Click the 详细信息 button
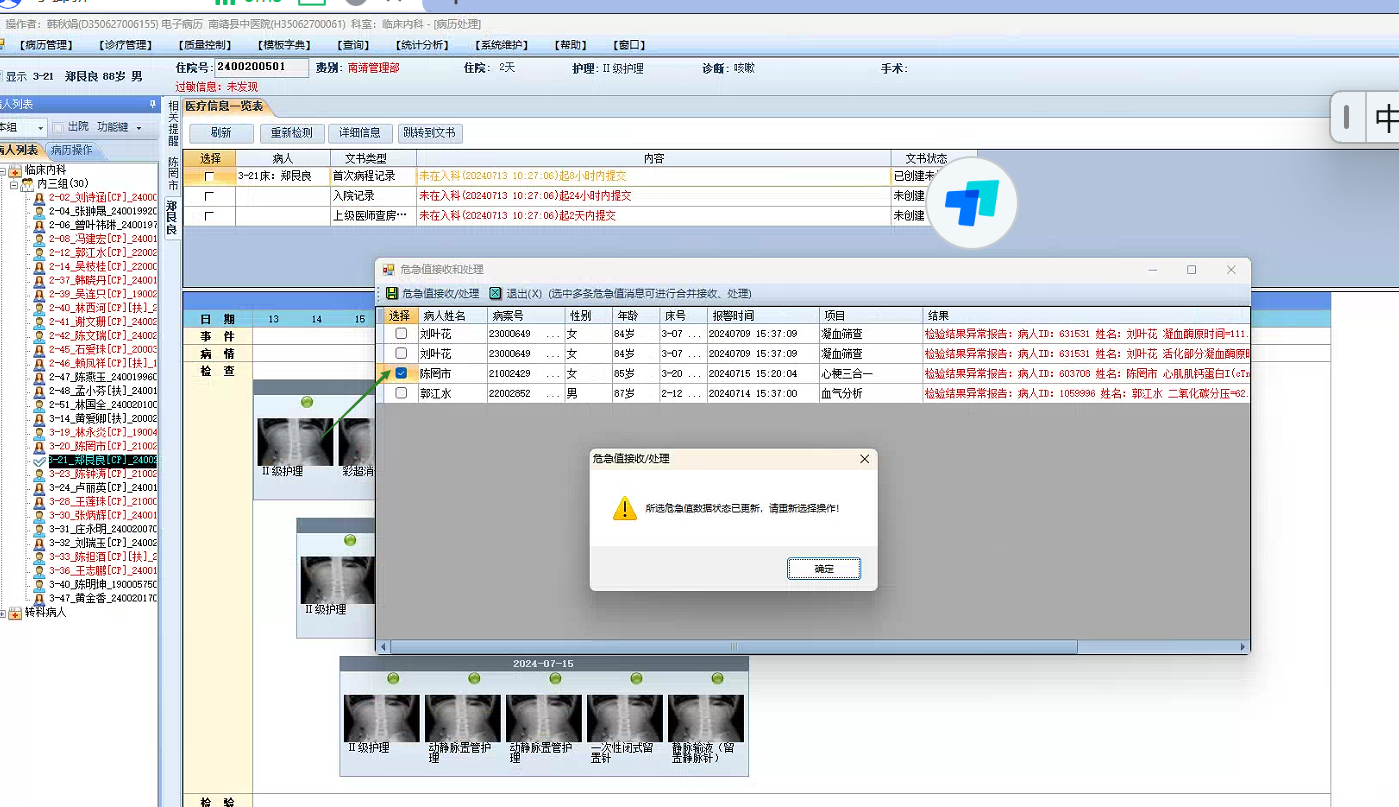The width and height of the screenshot is (1399, 807). point(360,133)
